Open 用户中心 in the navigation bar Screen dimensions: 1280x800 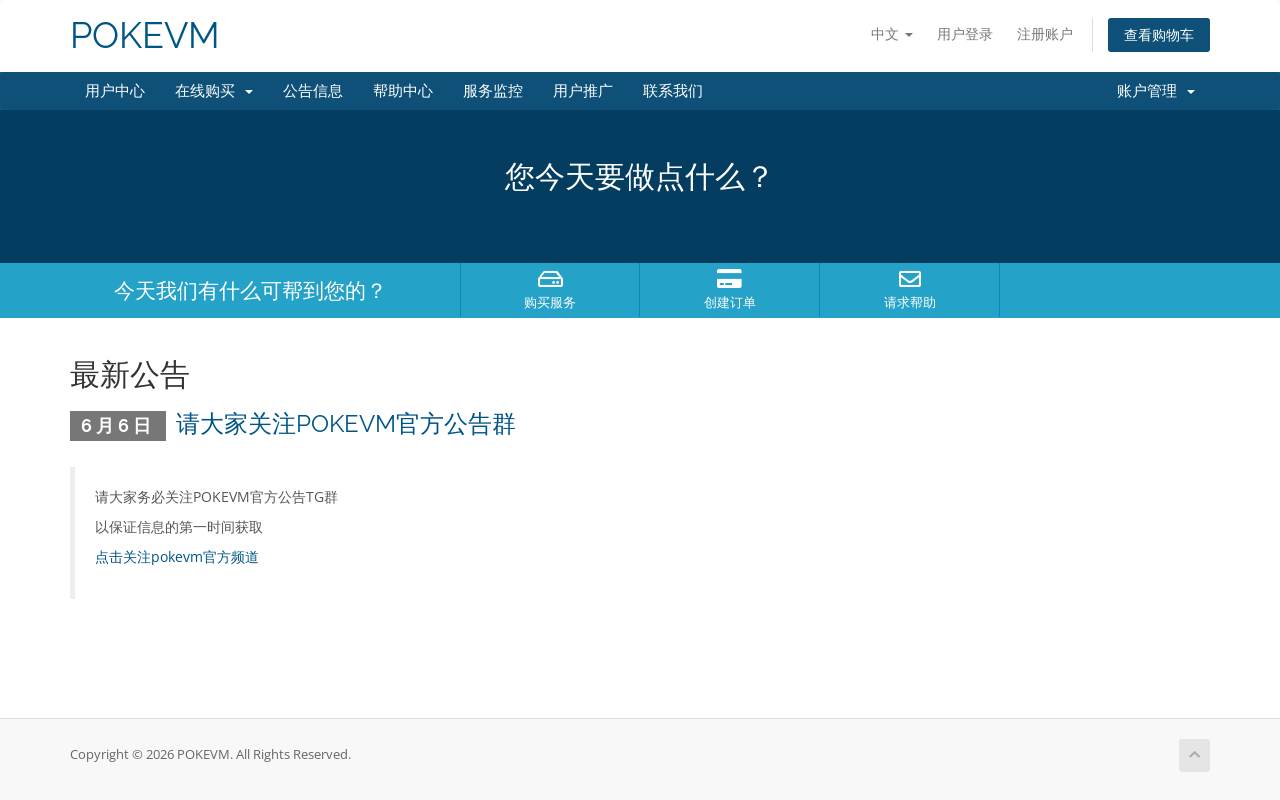(115, 91)
